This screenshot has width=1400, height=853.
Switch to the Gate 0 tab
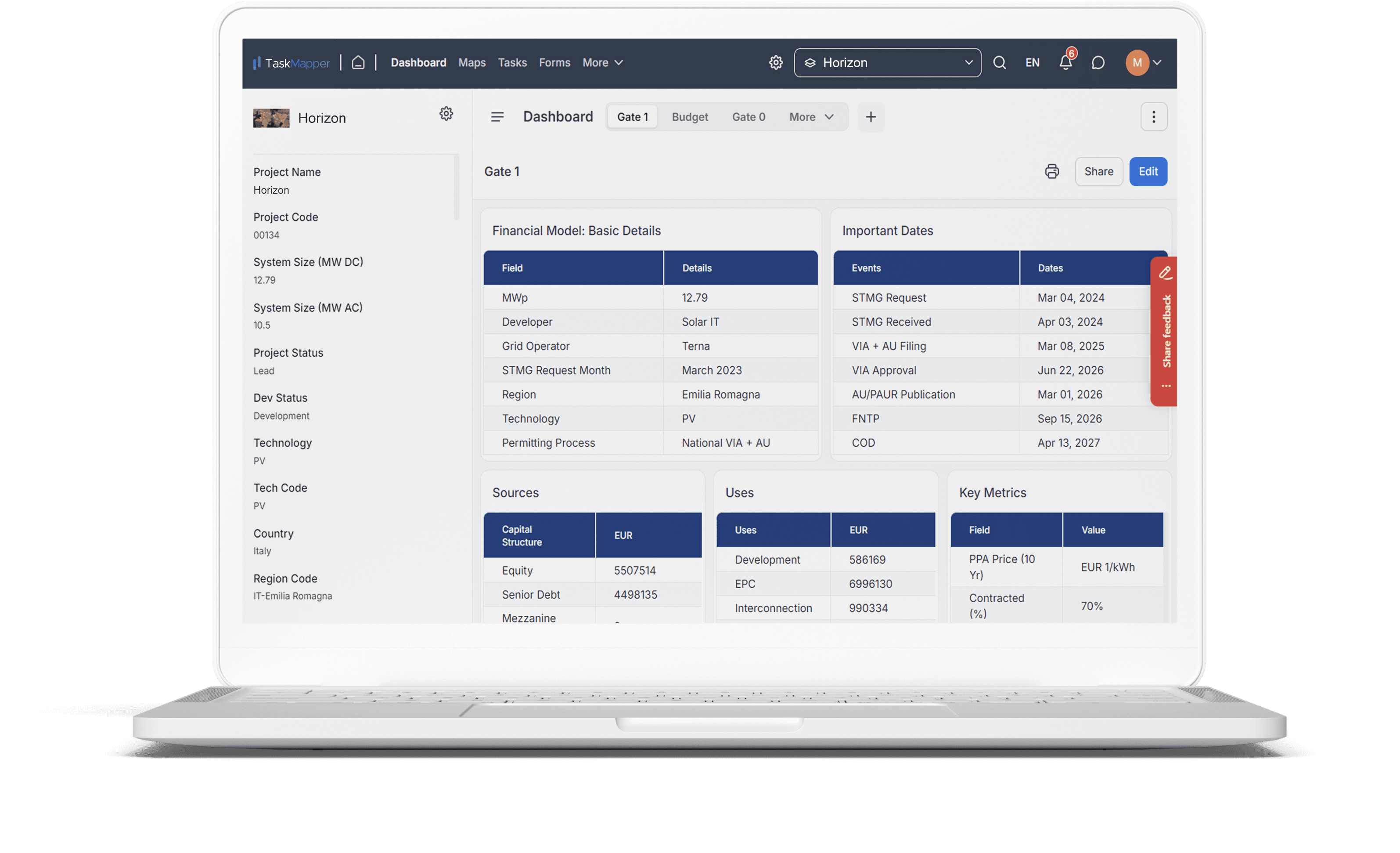click(749, 116)
